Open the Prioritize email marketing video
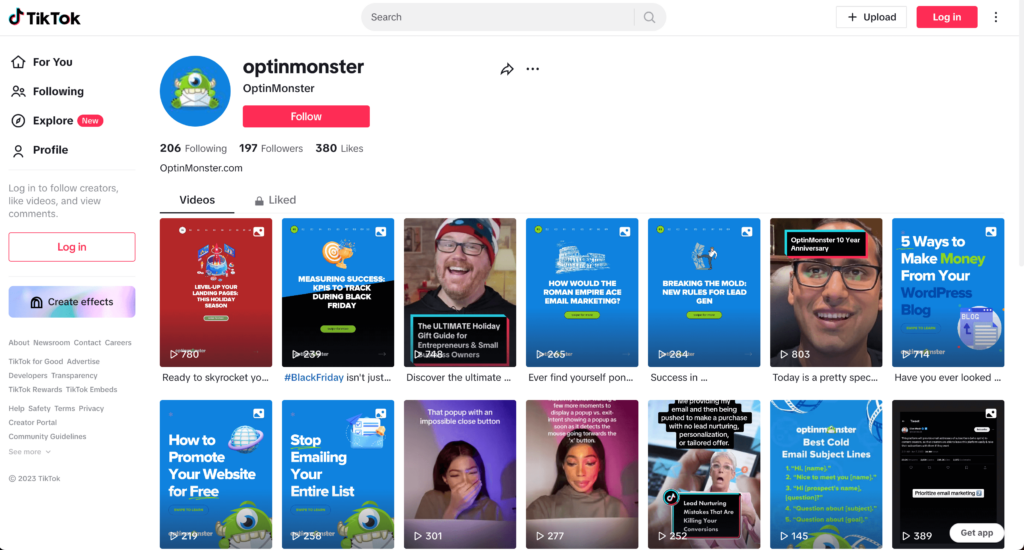 [x=948, y=474]
